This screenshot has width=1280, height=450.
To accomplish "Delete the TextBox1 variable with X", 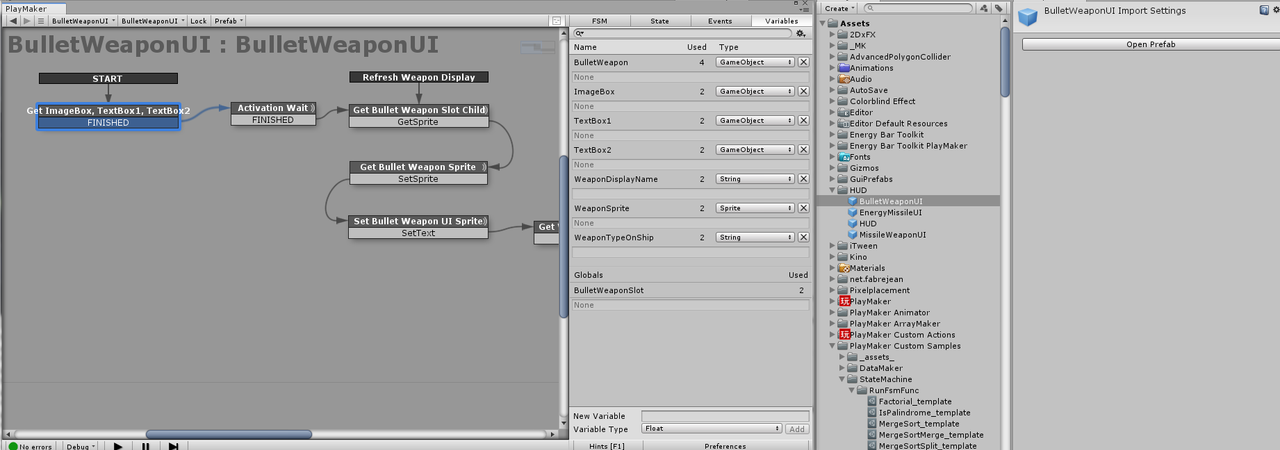I will click(x=803, y=120).
